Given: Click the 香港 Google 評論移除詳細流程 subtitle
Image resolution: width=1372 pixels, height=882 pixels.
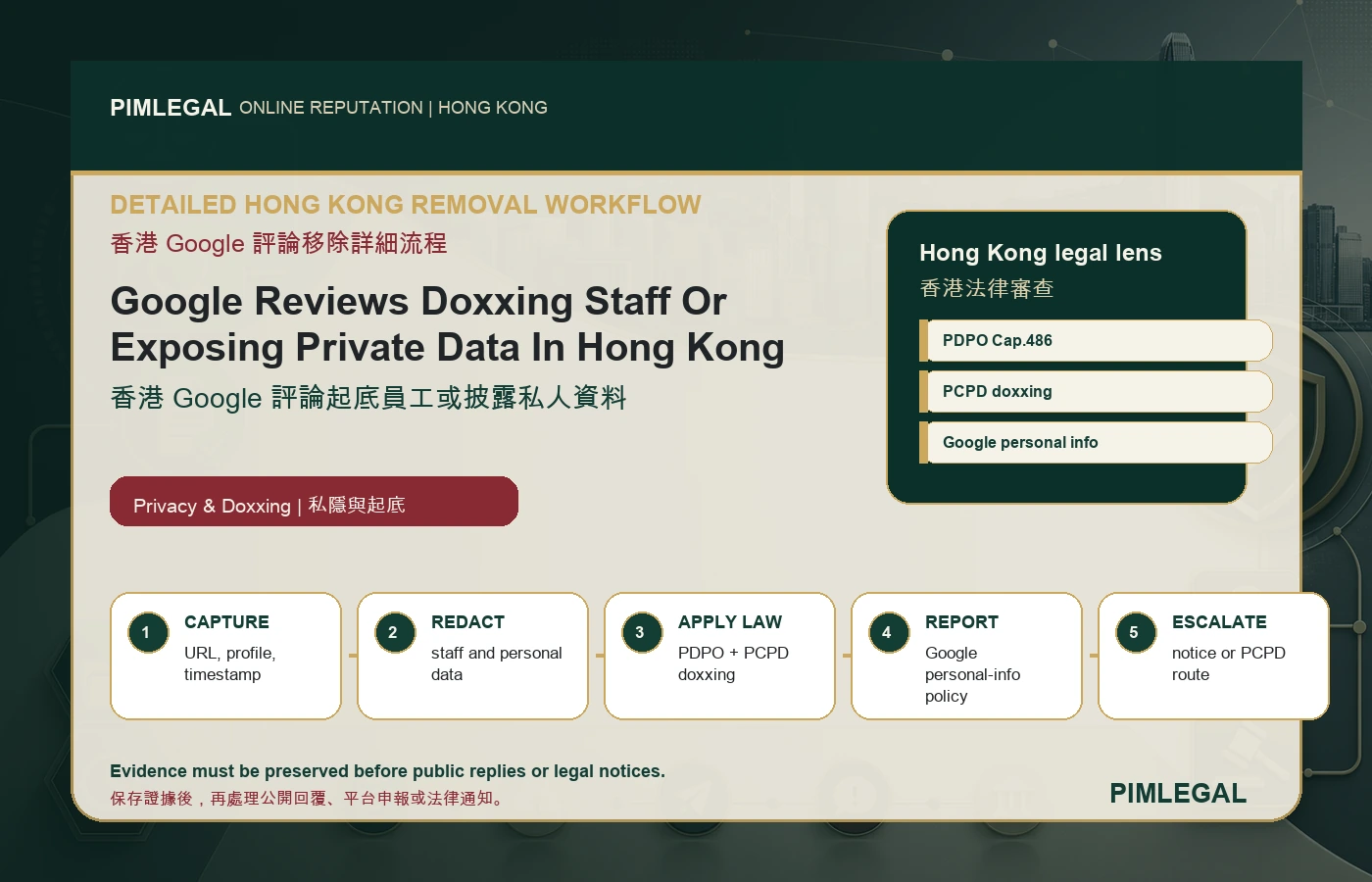Looking at the screenshot, I should pos(278,243).
